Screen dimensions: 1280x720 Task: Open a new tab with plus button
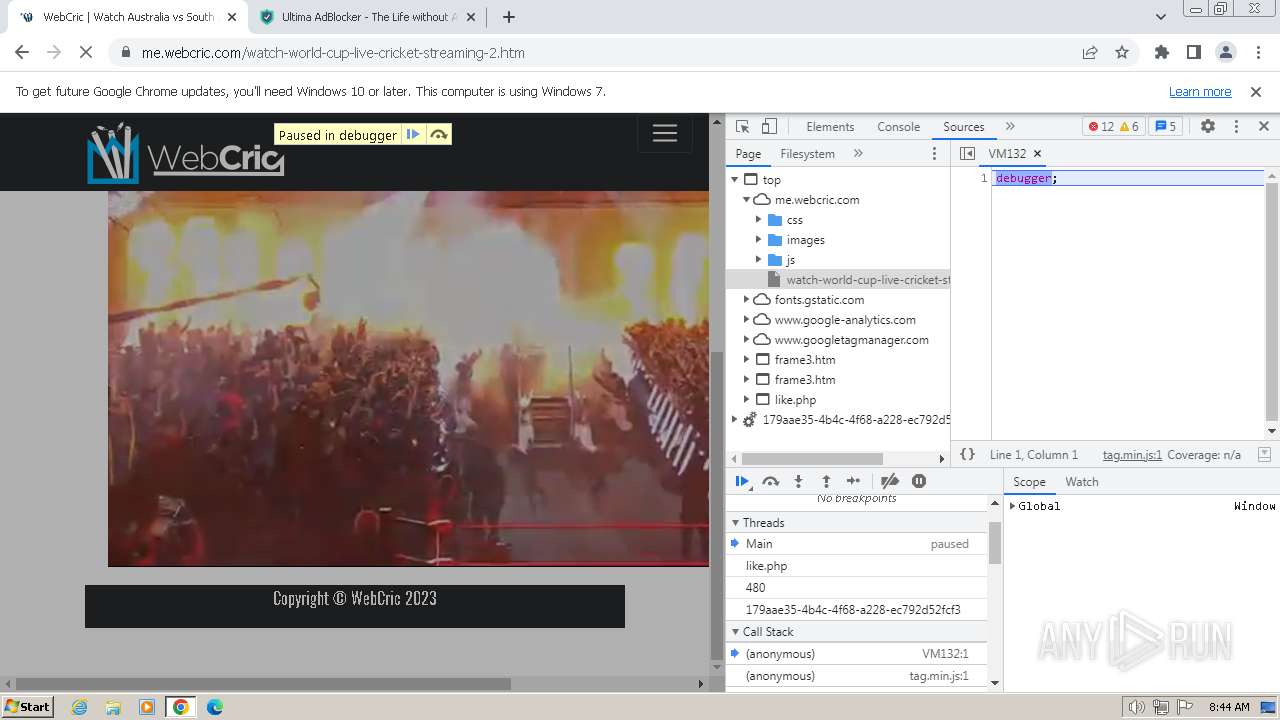point(509,17)
